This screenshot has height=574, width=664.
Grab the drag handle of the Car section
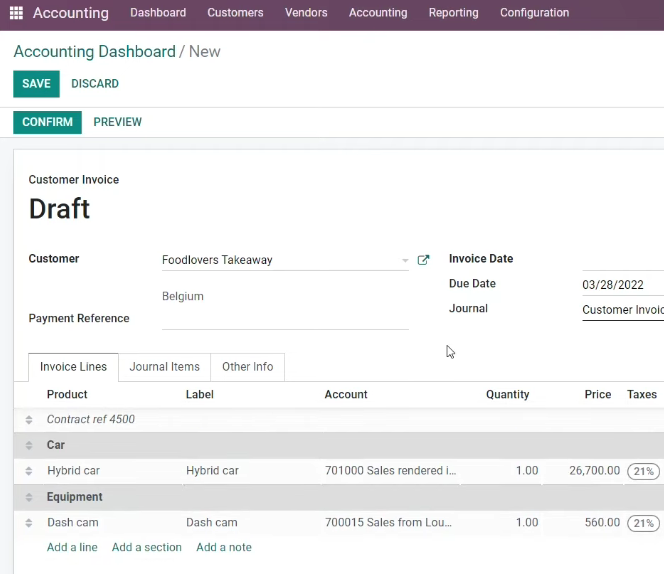click(x=29, y=445)
